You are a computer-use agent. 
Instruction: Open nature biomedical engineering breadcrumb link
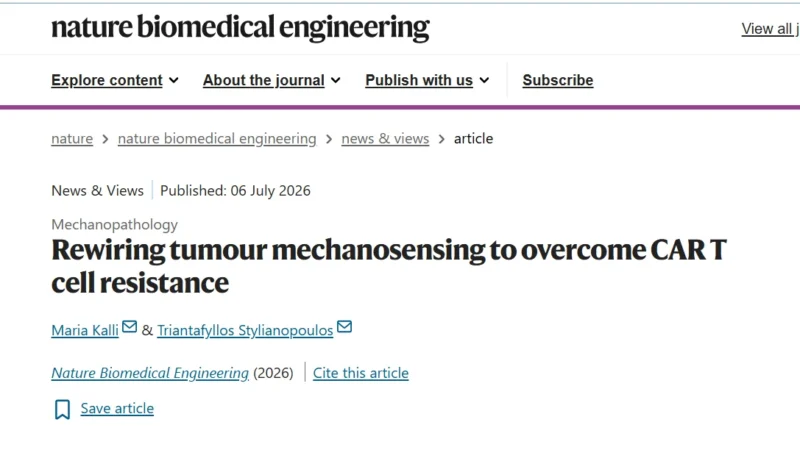217,139
